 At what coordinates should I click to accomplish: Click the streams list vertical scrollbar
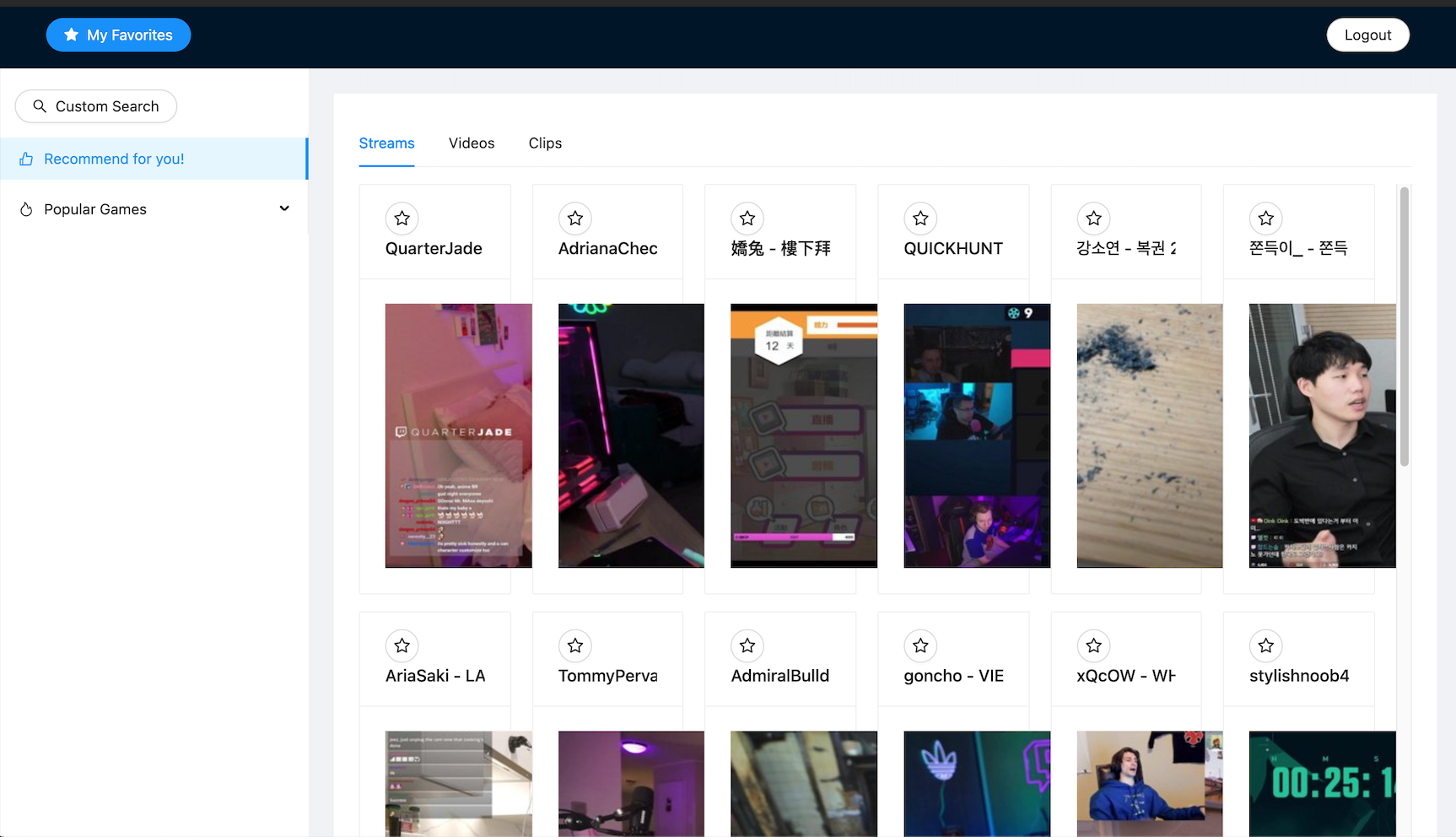coord(1404,327)
